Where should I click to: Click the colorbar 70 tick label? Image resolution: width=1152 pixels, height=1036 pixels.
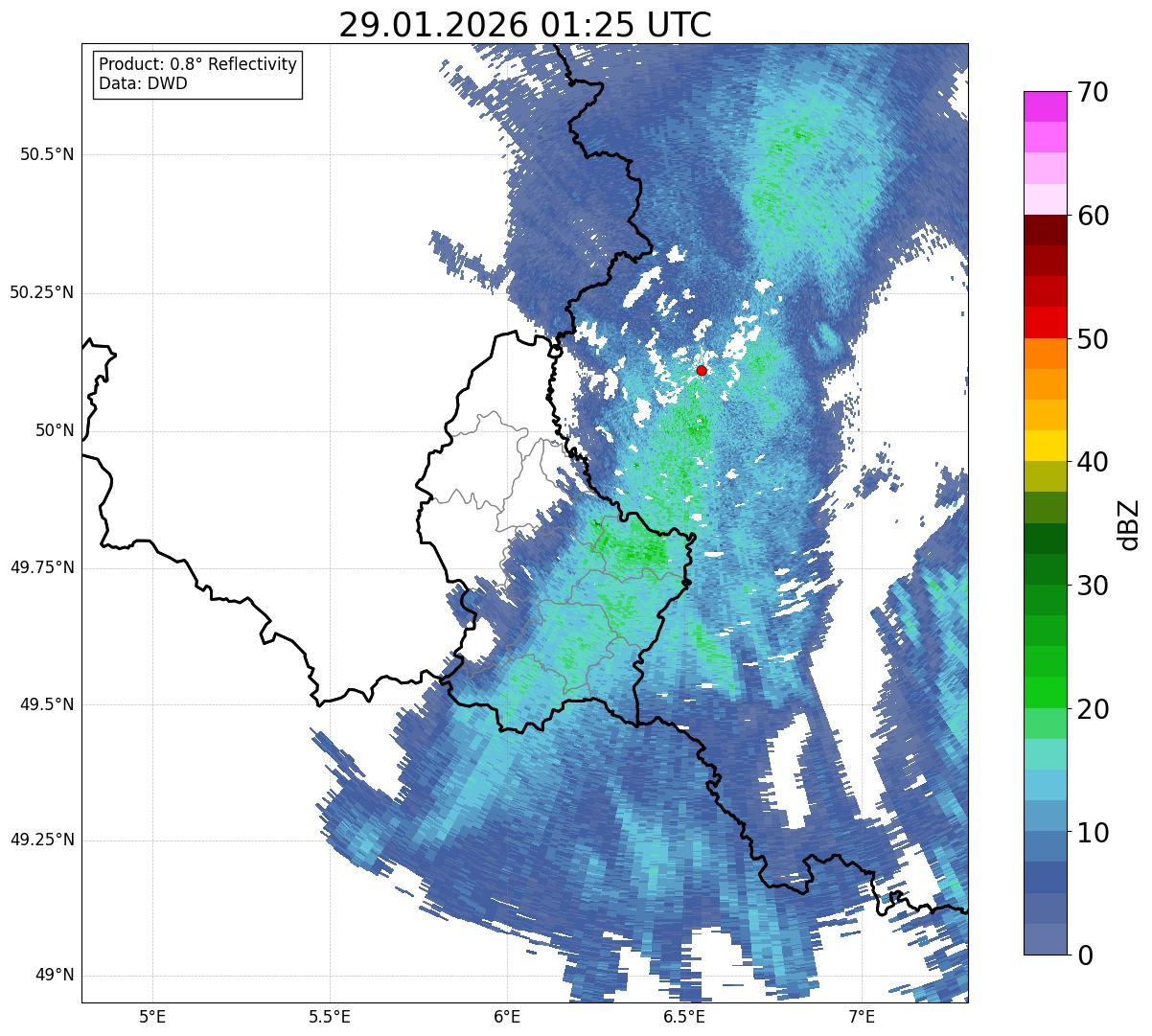[x=1093, y=92]
